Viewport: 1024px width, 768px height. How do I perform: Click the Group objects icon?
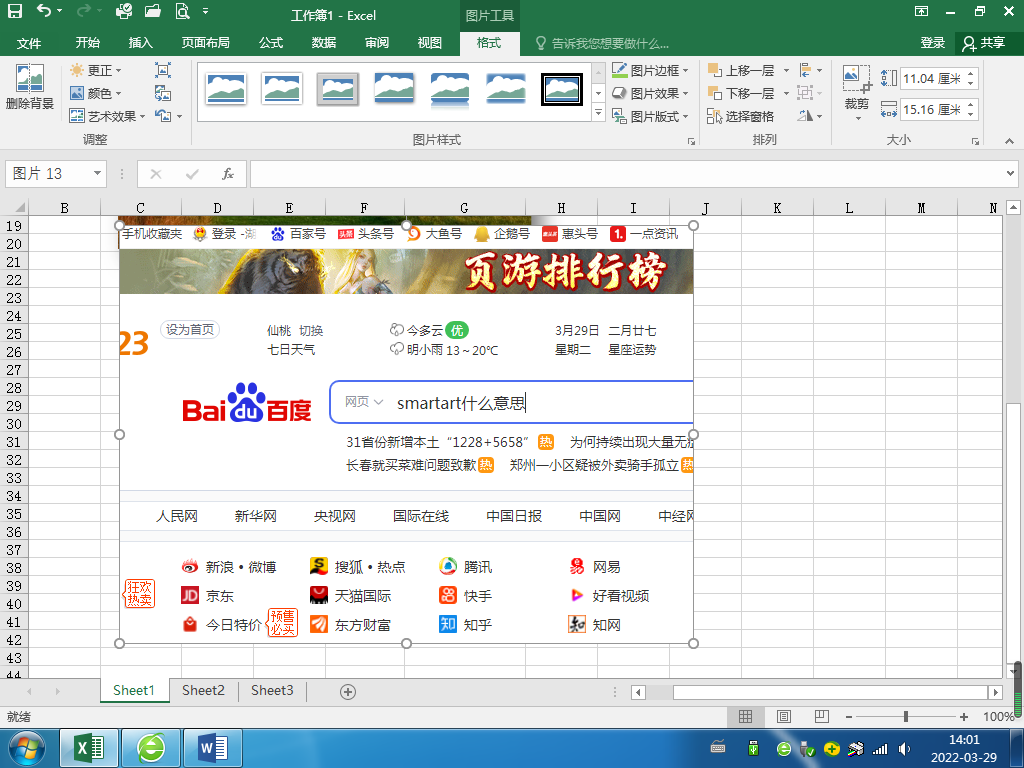pyautogui.click(x=809, y=93)
